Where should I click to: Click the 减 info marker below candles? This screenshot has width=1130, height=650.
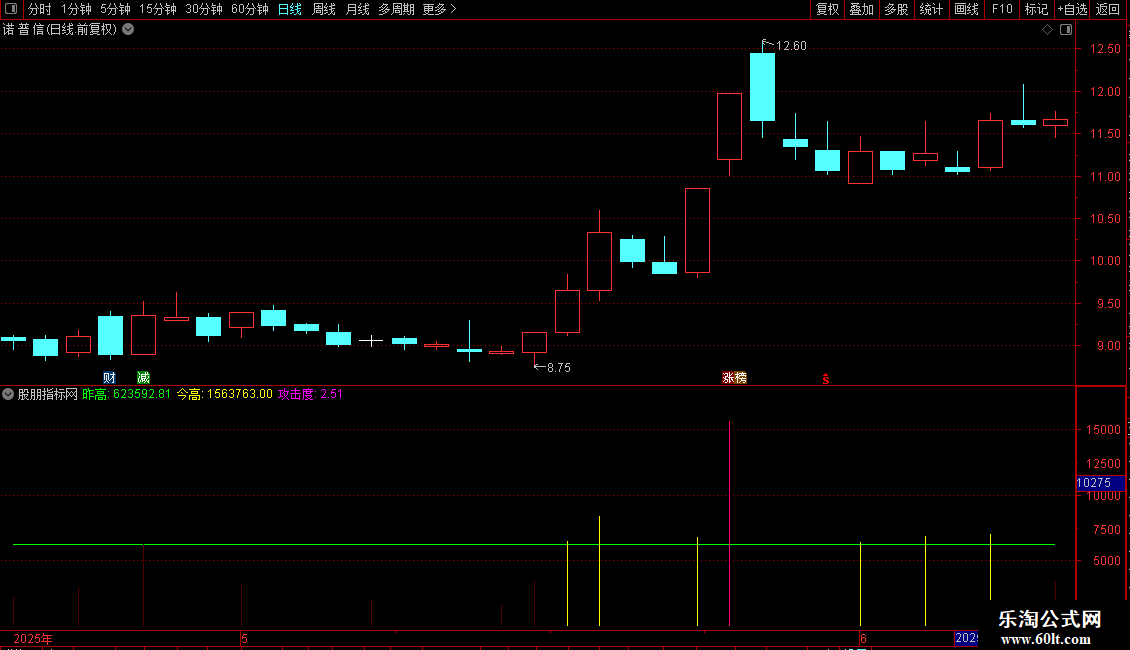pos(143,378)
